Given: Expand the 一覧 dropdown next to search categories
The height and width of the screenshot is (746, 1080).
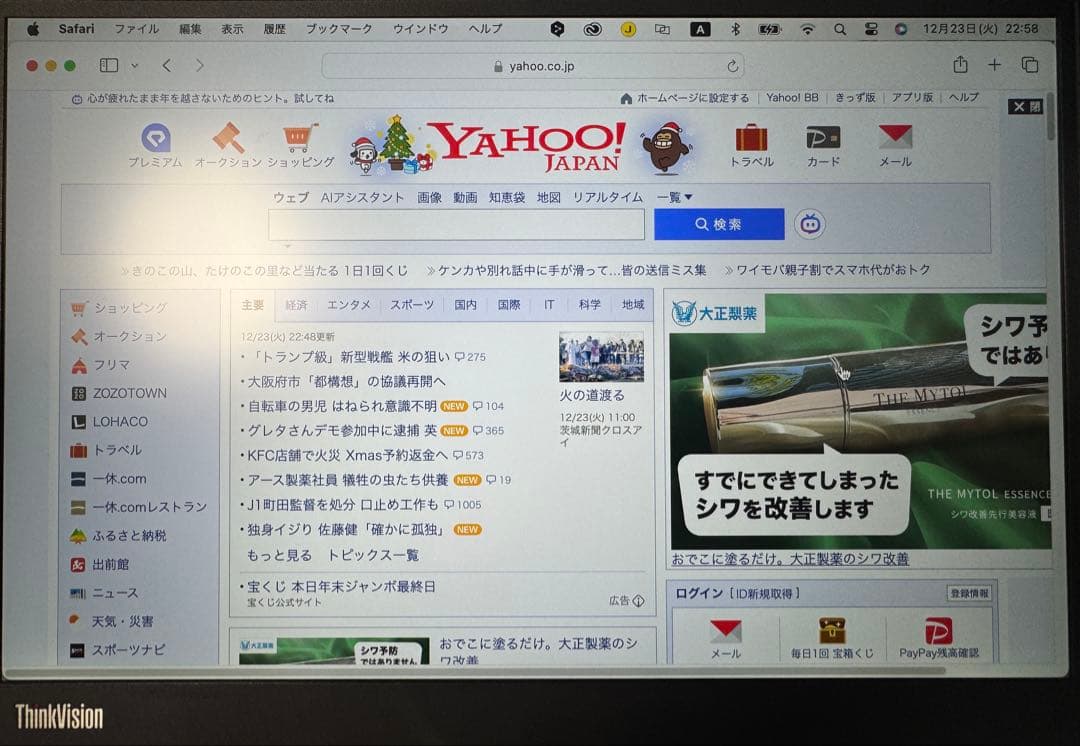Looking at the screenshot, I should (673, 198).
